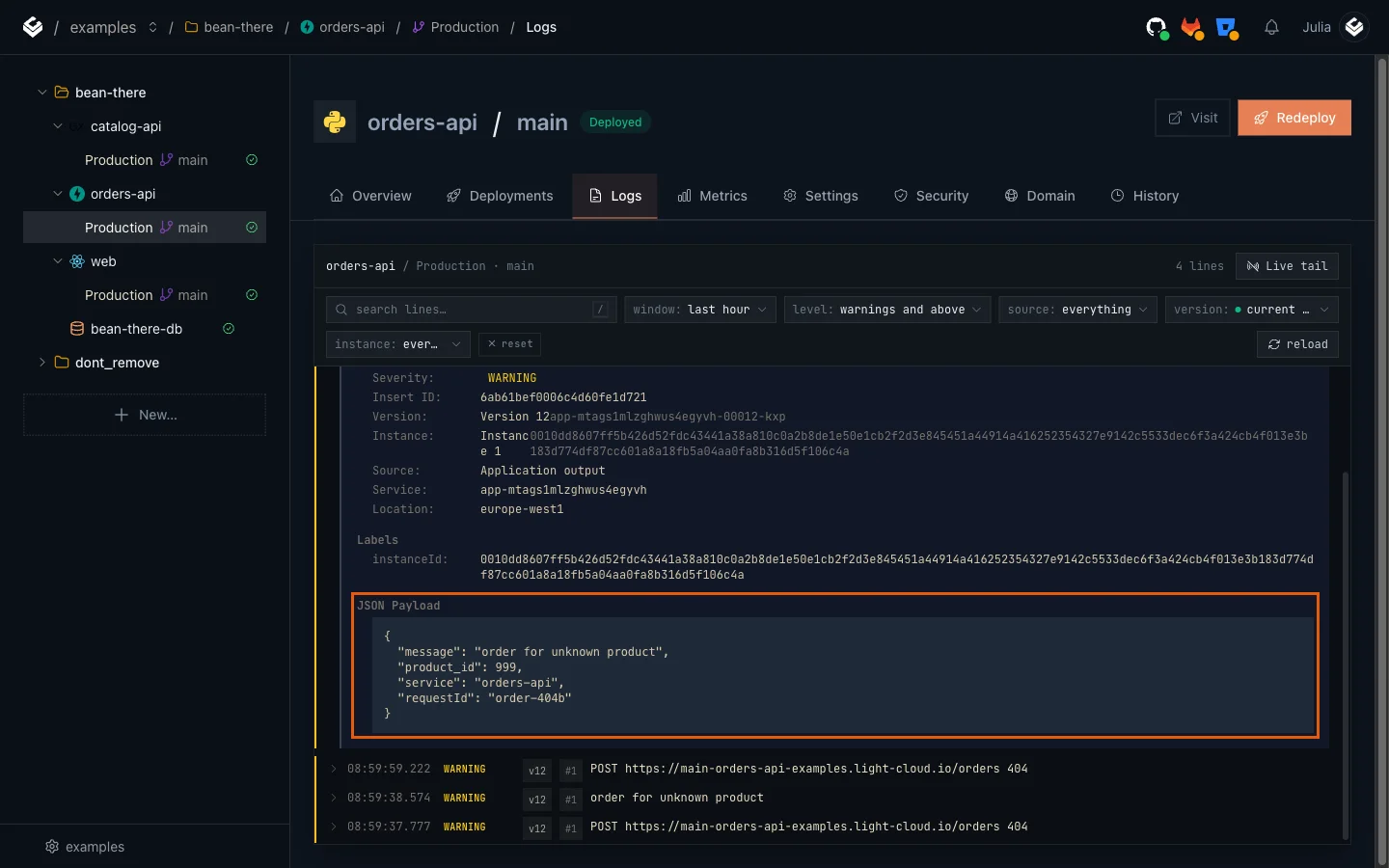Click the settings gear beside examples
The height and width of the screenshot is (868, 1389).
click(52, 847)
